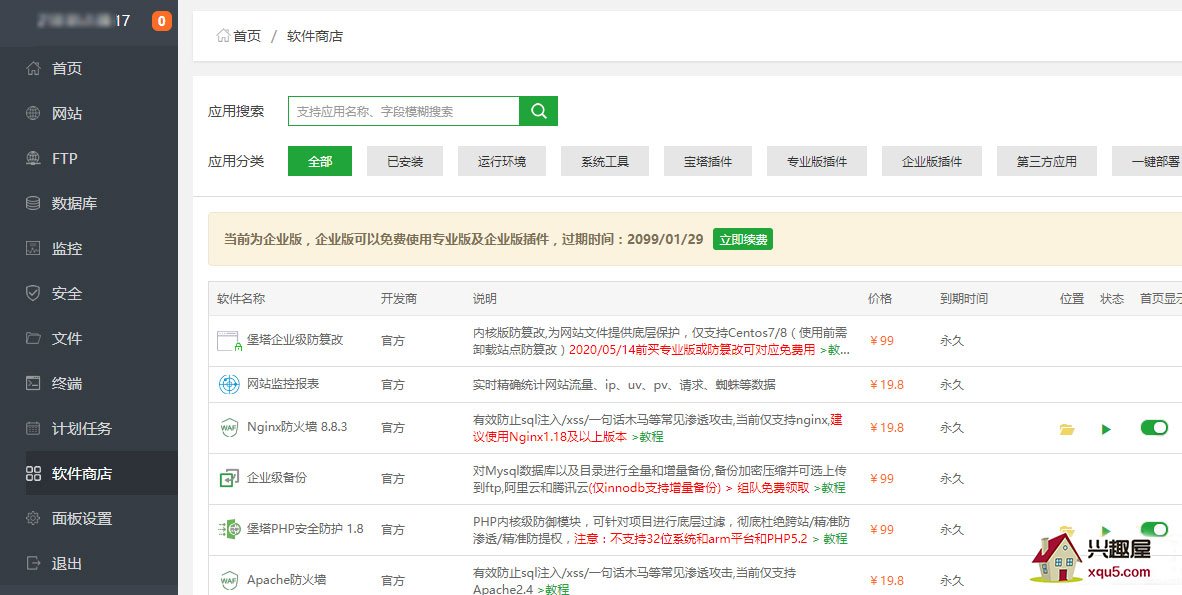
Task: Select the 第三方应用 category tab
Action: tap(1046, 161)
